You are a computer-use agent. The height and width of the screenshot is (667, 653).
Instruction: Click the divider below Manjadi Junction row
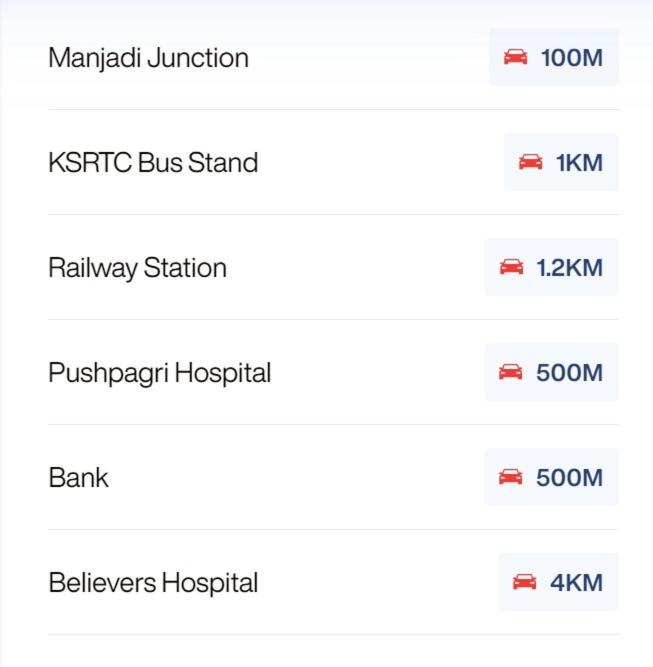(333, 110)
